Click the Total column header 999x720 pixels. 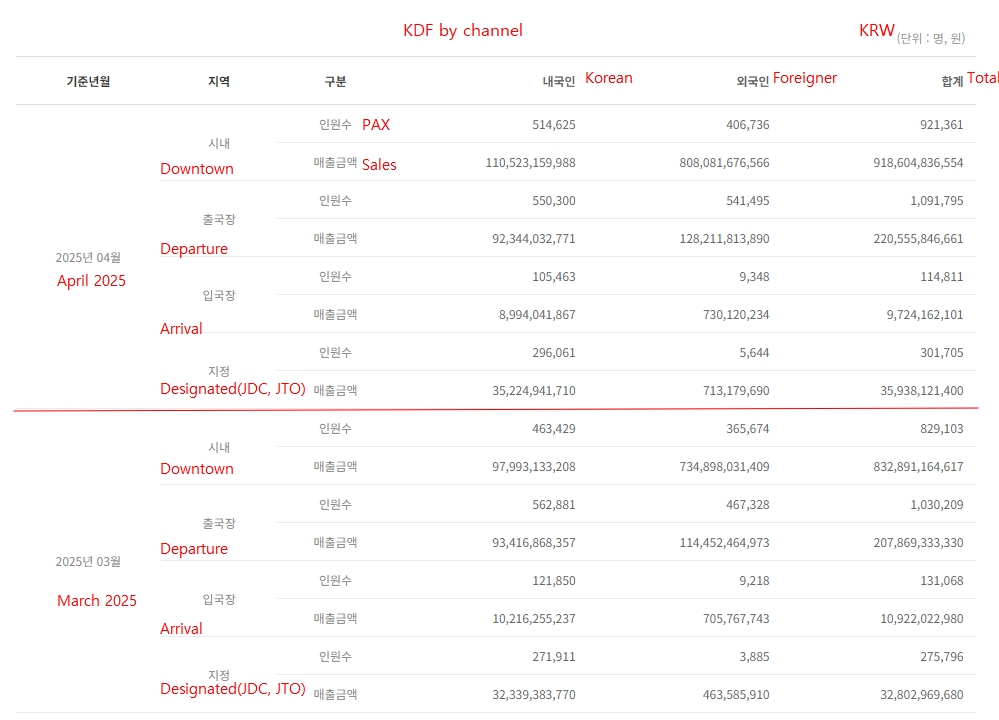[x=982, y=78]
